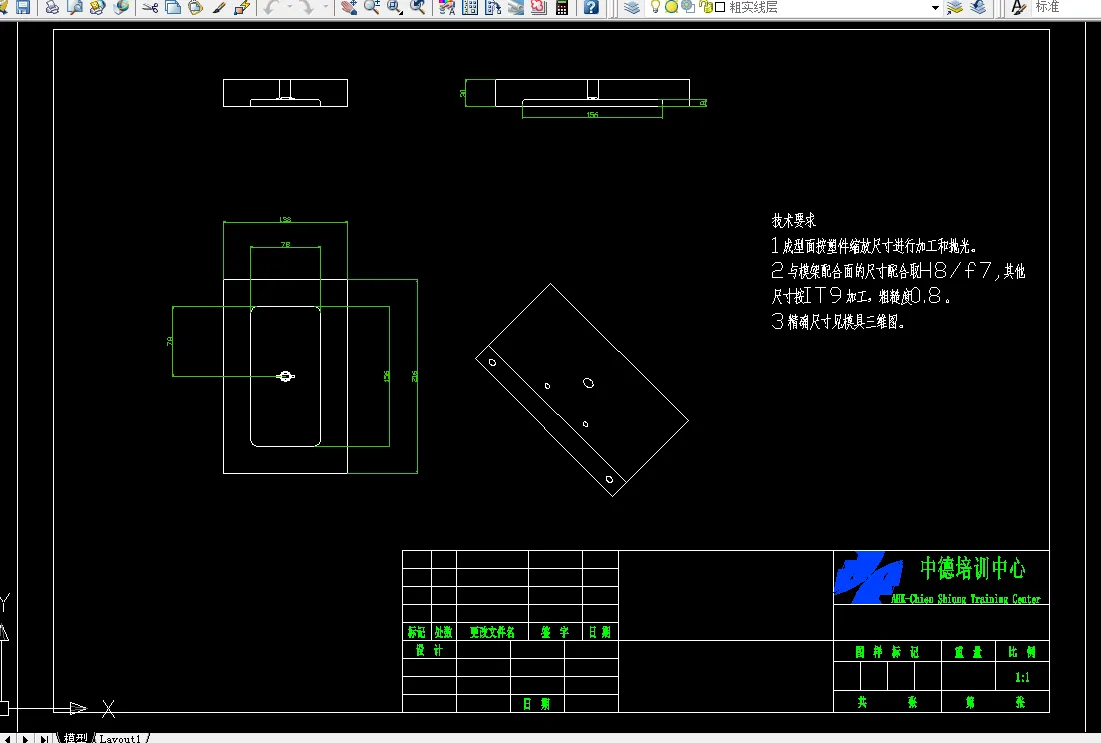Image resolution: width=1101 pixels, height=743 pixels.
Task: Click the Save floppy-disk icon
Action: tap(23, 7)
